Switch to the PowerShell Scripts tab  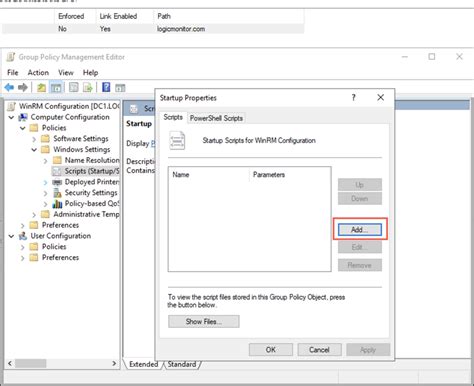tap(216, 118)
